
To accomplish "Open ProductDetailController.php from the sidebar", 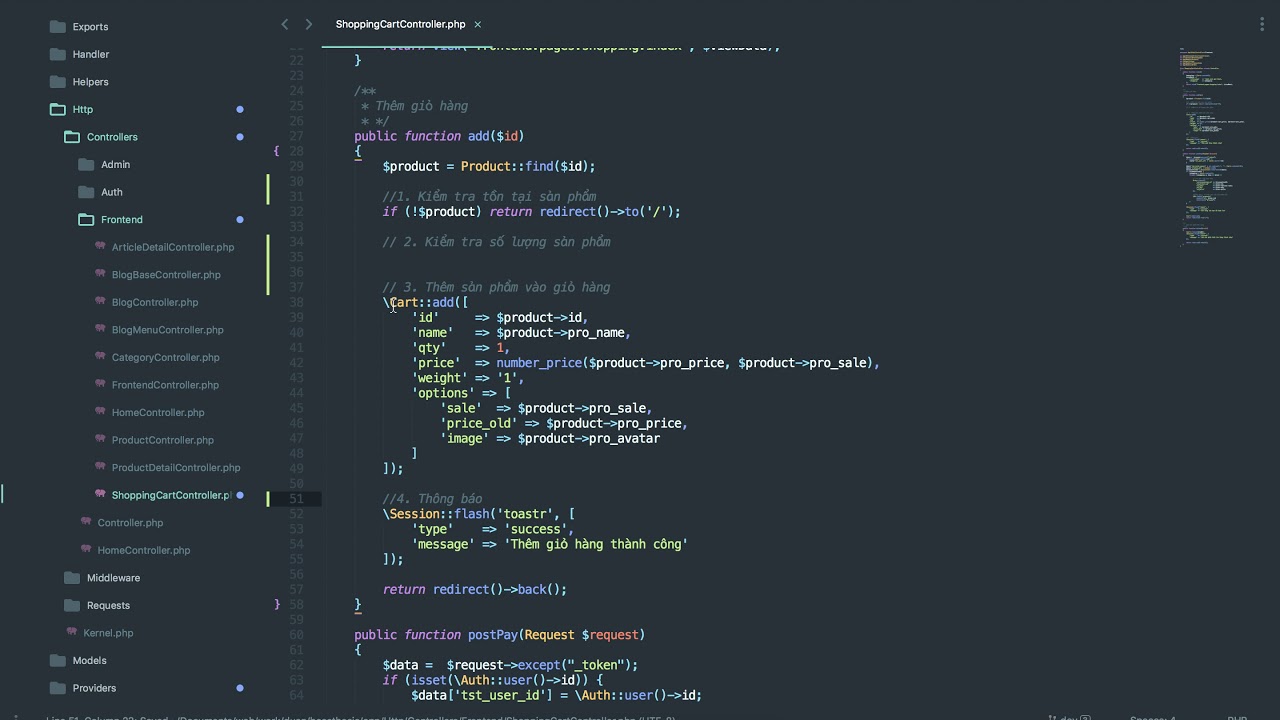I will [x=176, y=467].
